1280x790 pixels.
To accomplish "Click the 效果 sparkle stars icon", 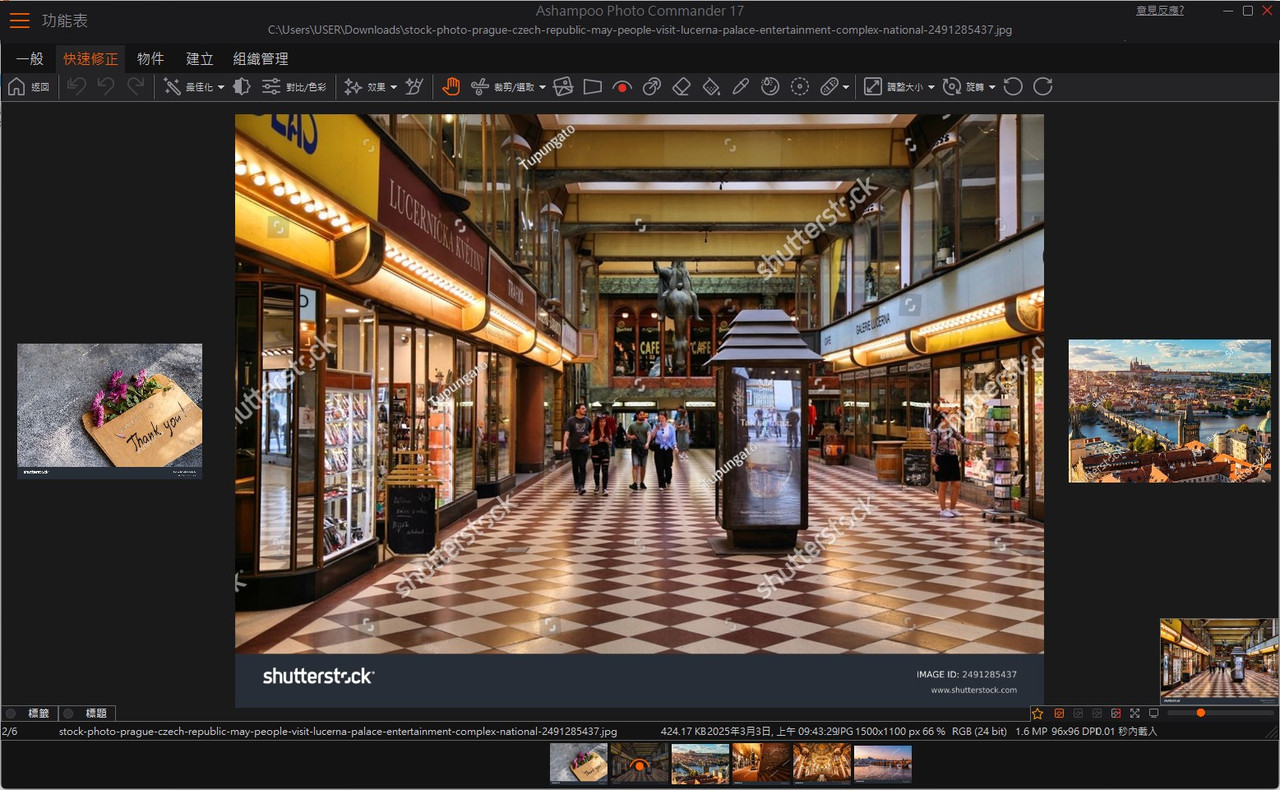I will (353, 87).
